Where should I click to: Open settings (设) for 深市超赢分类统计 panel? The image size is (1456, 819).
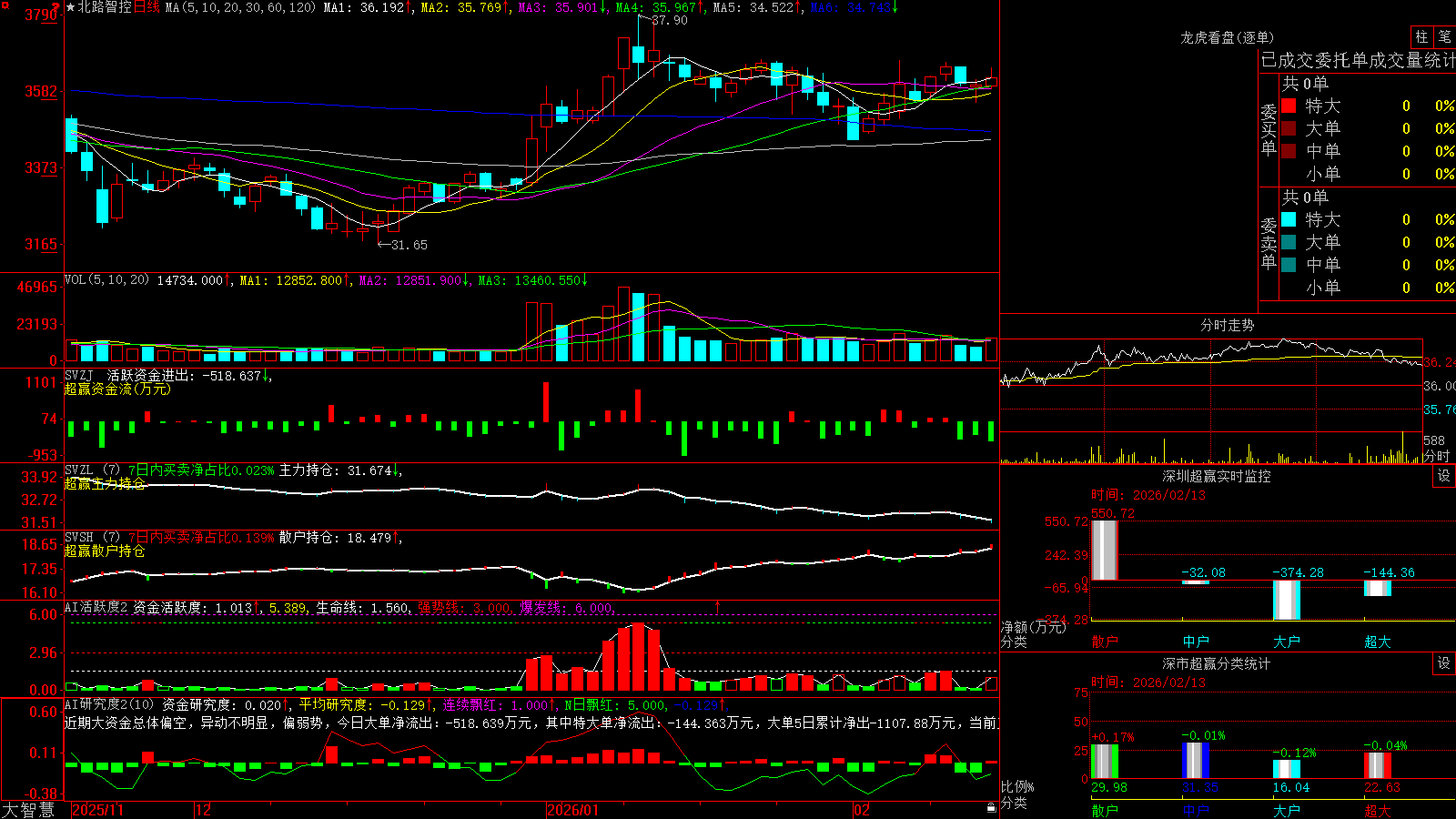1444,663
